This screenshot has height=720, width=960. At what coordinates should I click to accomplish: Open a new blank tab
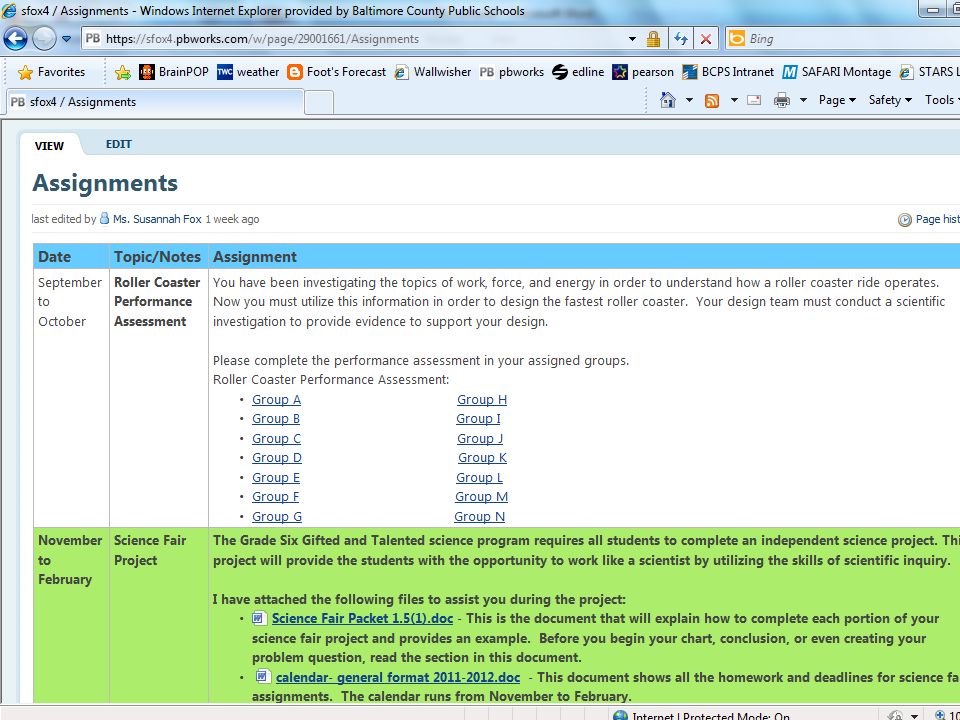[x=319, y=103]
